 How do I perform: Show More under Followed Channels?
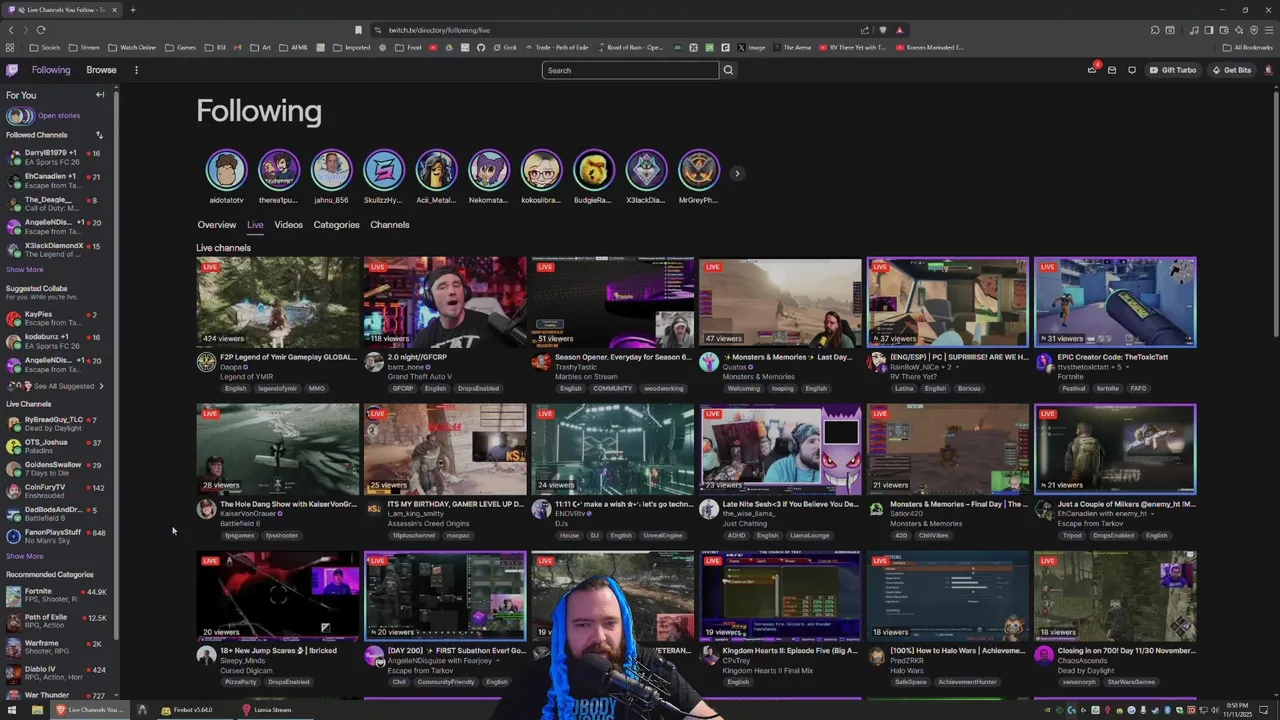(x=25, y=269)
